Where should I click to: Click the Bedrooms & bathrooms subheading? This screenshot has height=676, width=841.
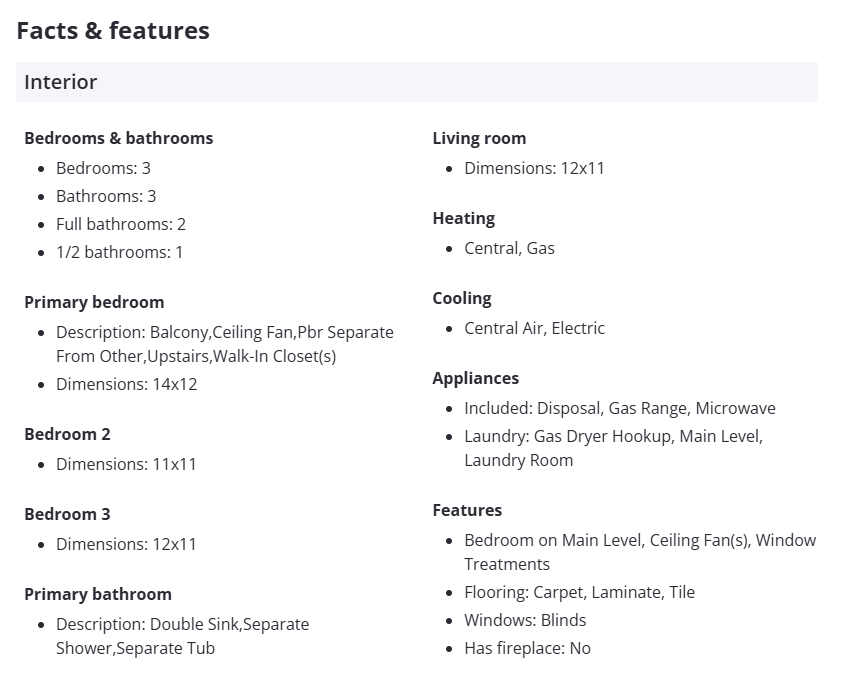pyautogui.click(x=118, y=138)
